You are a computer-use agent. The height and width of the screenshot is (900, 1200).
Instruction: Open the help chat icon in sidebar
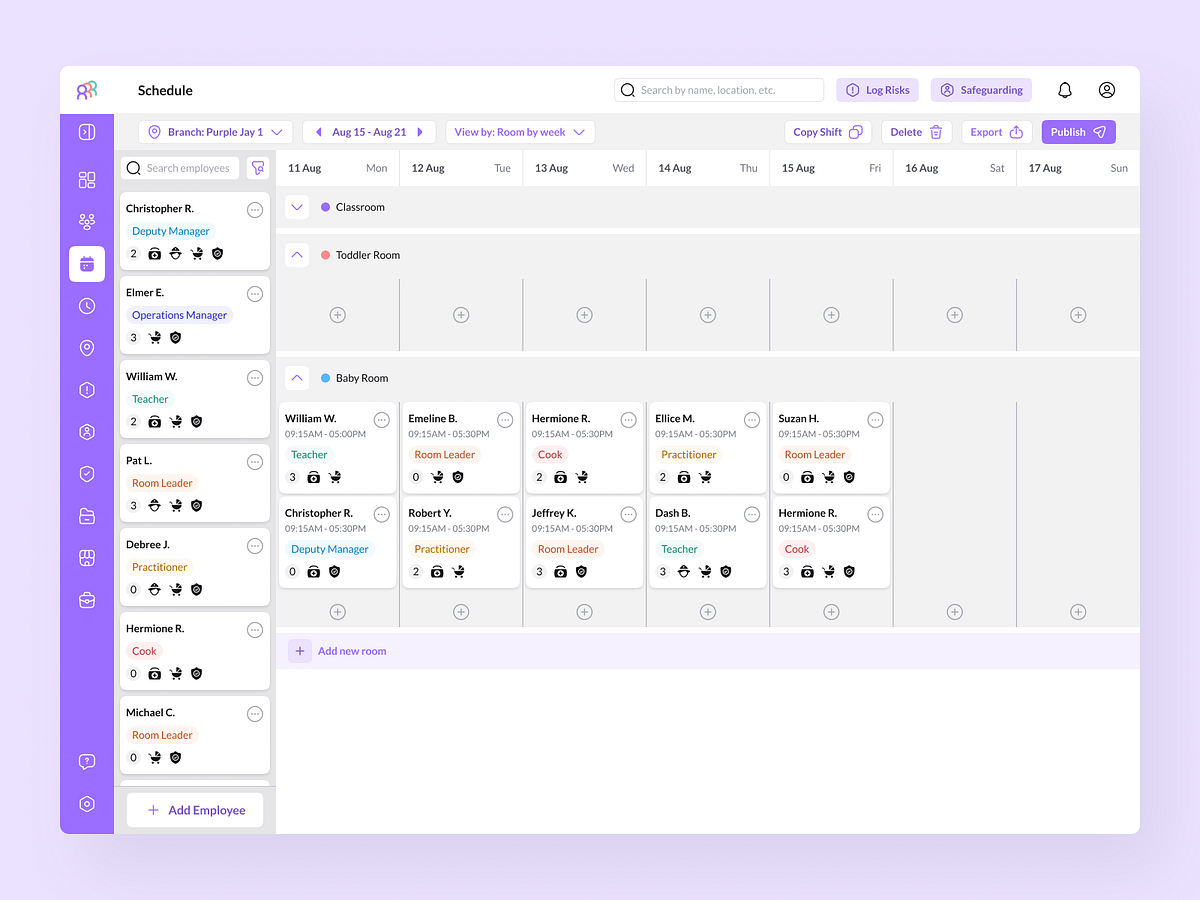tap(86, 761)
